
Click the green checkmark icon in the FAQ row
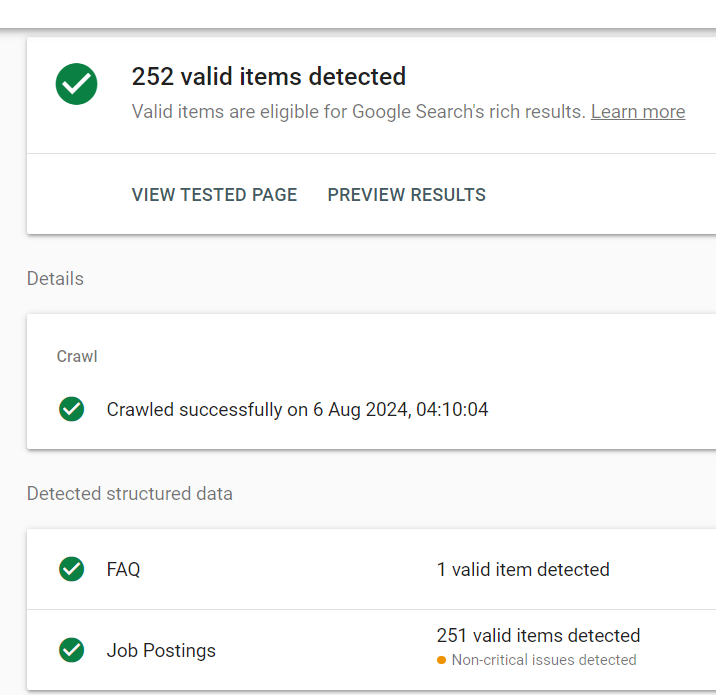coord(71,569)
